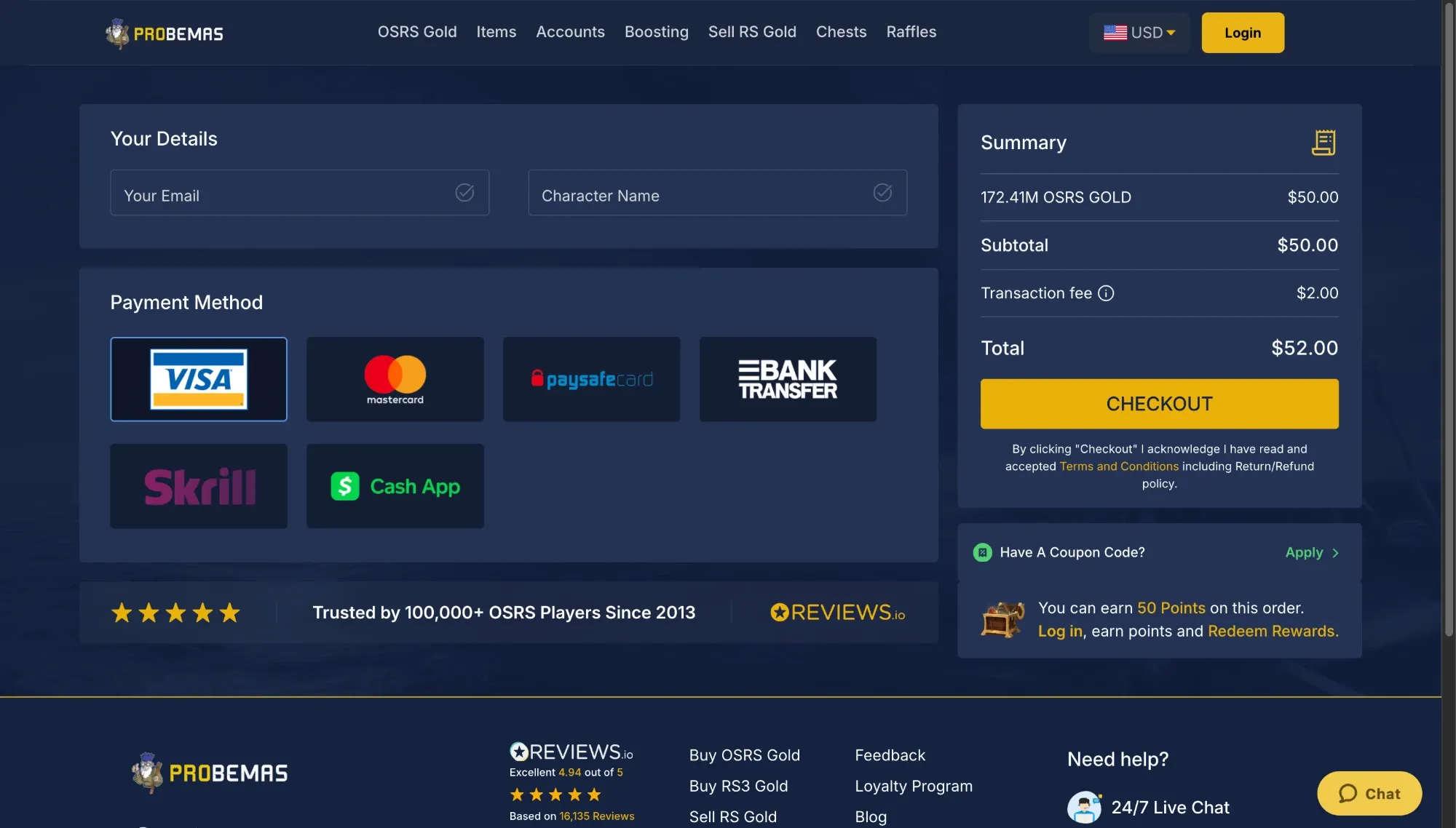Open the Chat widget button
1456x828 pixels.
click(x=1369, y=793)
